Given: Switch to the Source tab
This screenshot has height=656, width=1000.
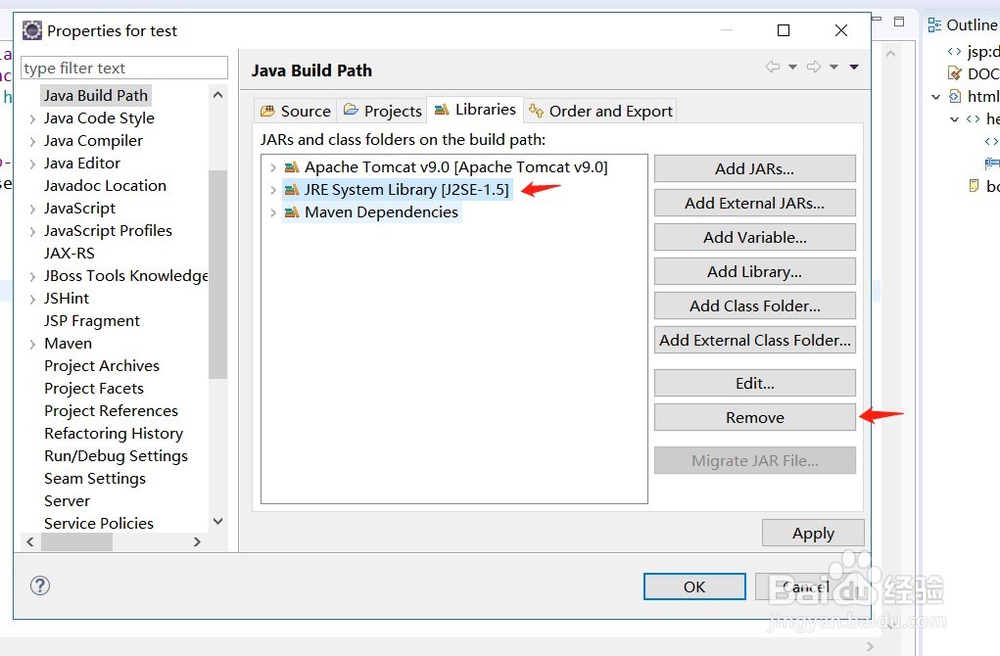Looking at the screenshot, I should point(295,111).
